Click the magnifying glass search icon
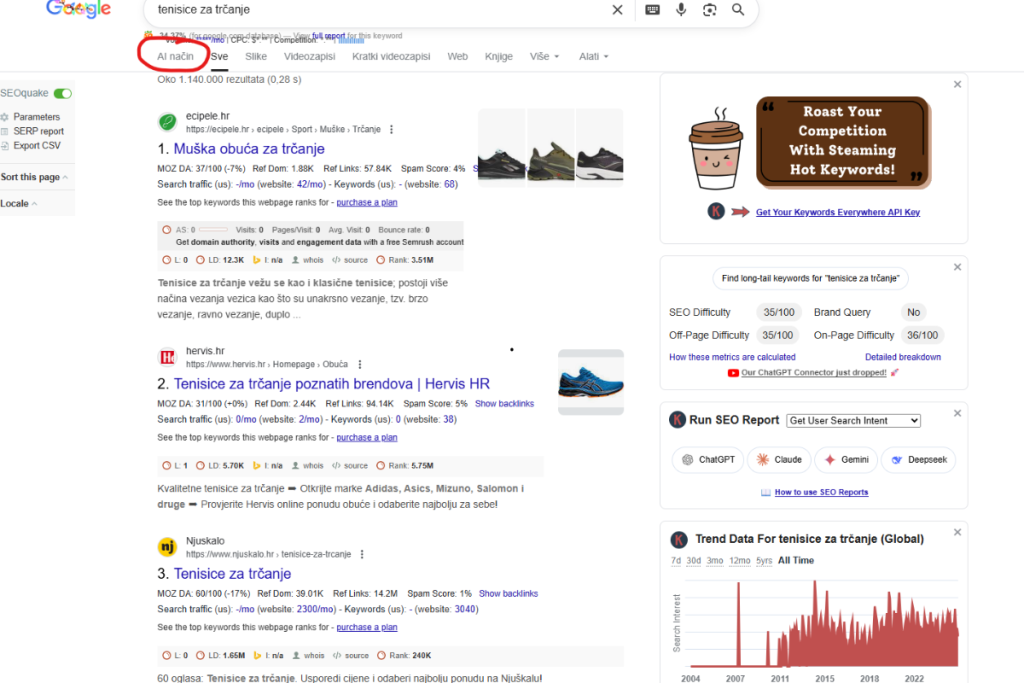Viewport: 1024px width, 683px height. click(738, 10)
